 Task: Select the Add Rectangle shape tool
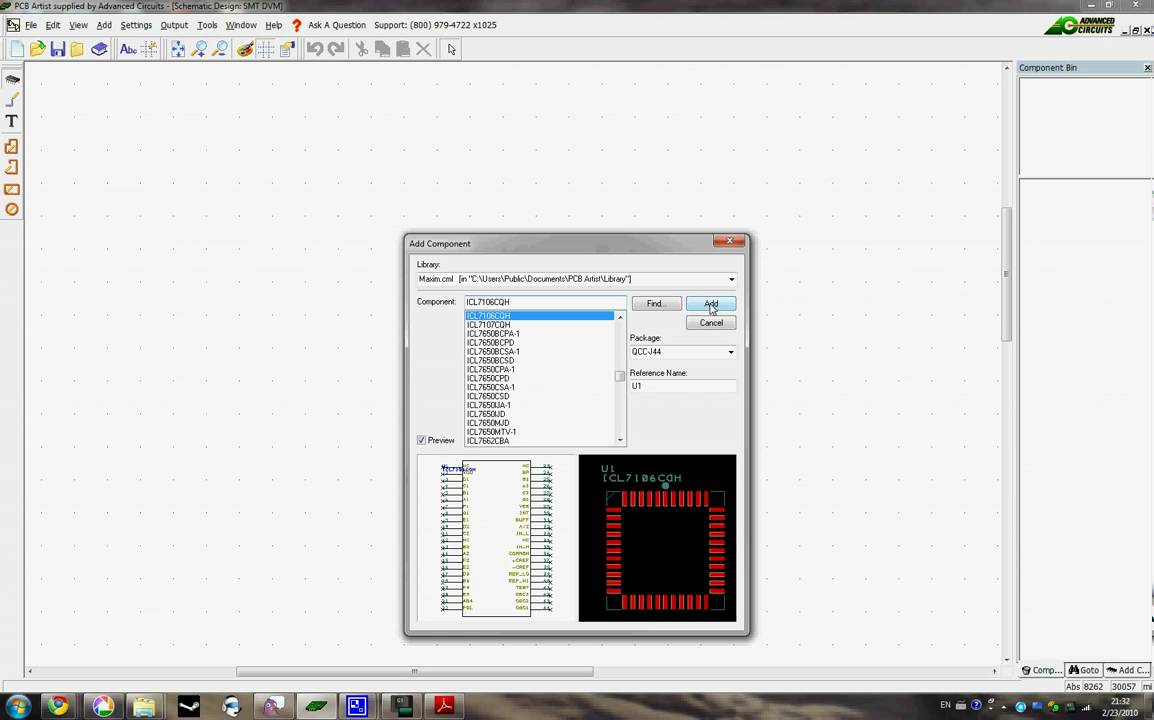[x=12, y=189]
